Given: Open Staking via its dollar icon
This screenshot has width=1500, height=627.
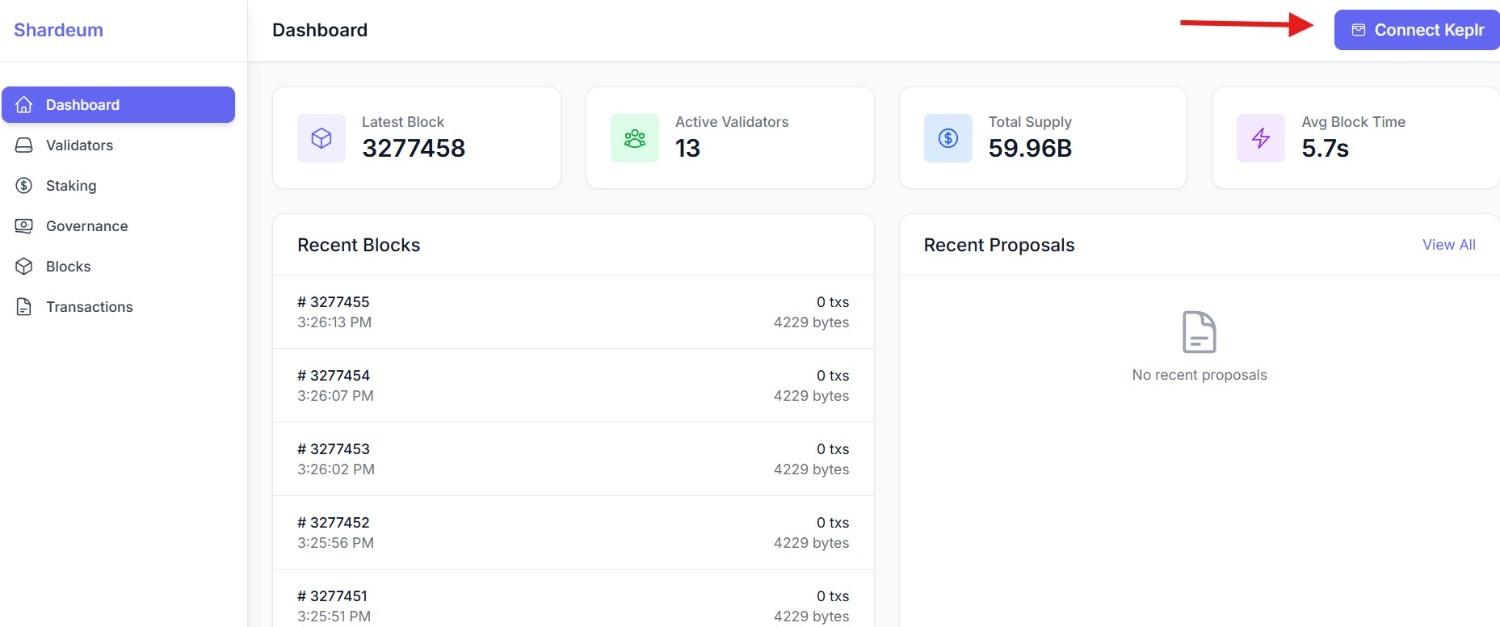Looking at the screenshot, I should tap(24, 185).
